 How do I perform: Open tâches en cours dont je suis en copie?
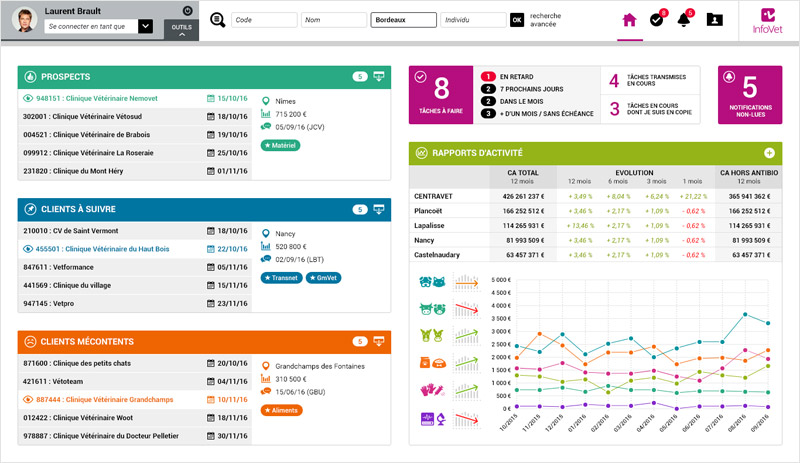click(650, 109)
